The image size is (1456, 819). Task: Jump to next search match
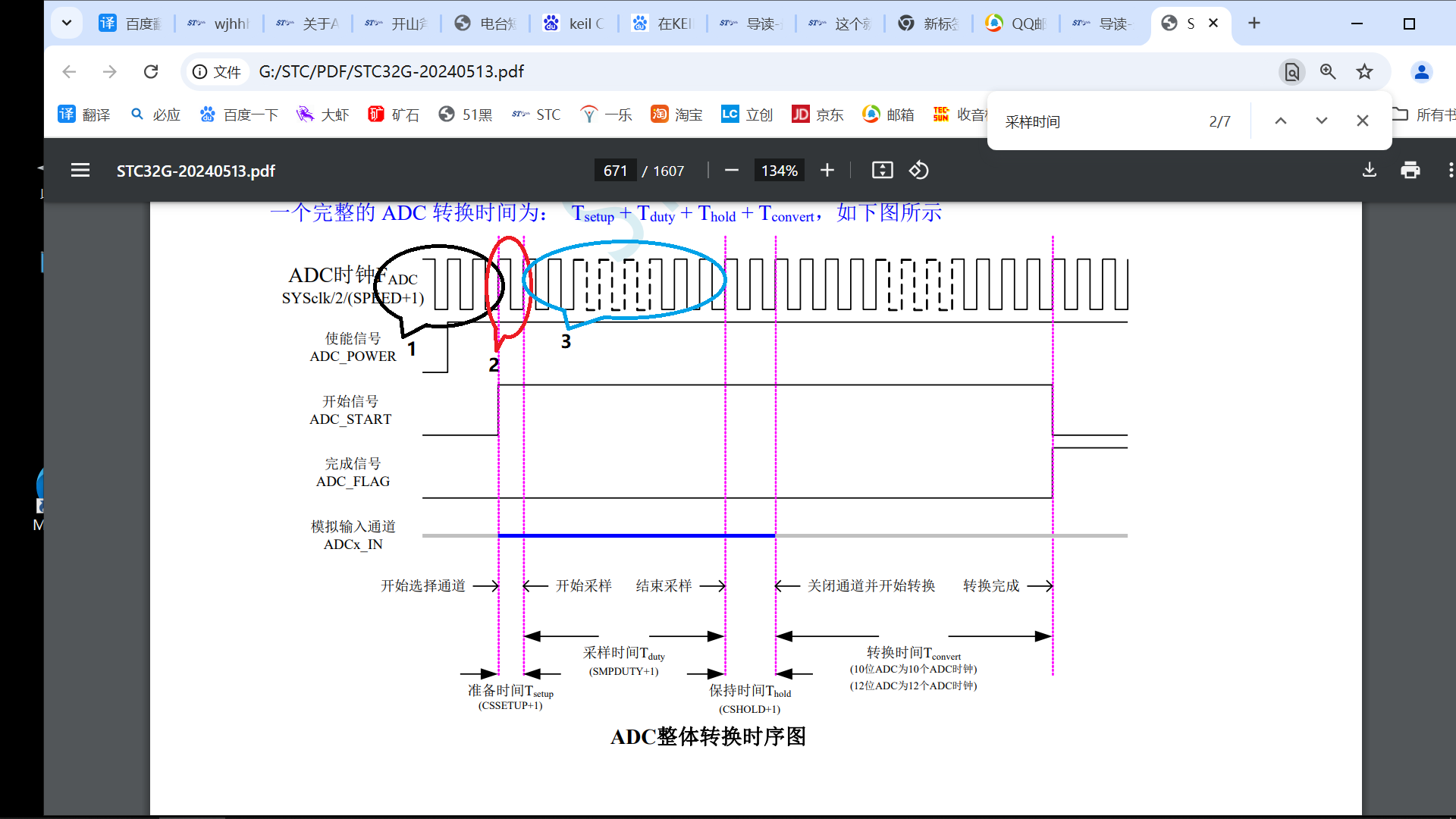click(1322, 121)
